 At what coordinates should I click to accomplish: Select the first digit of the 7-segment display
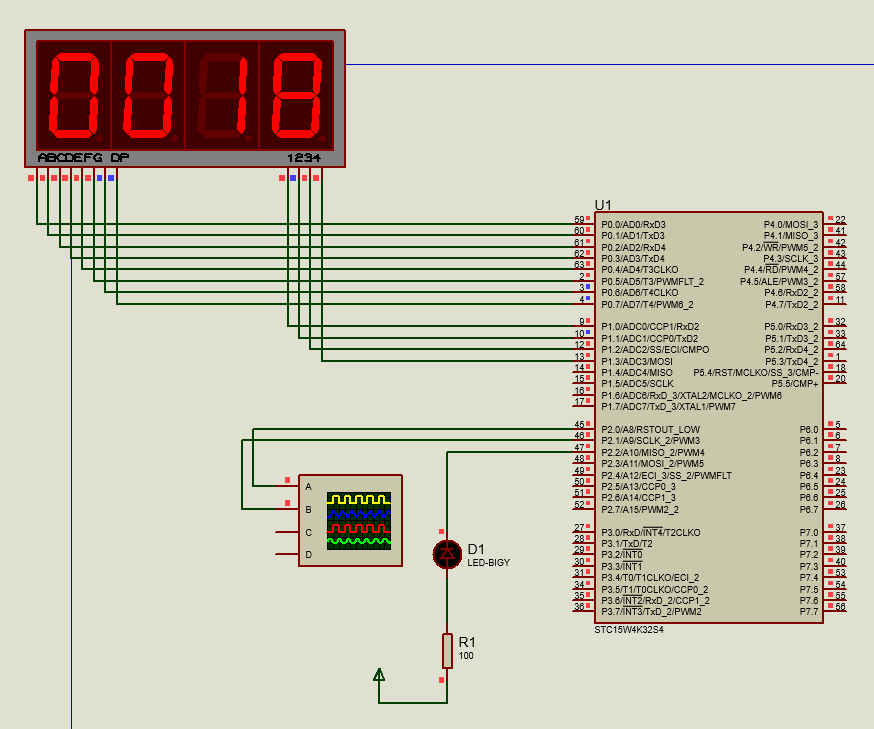74,97
